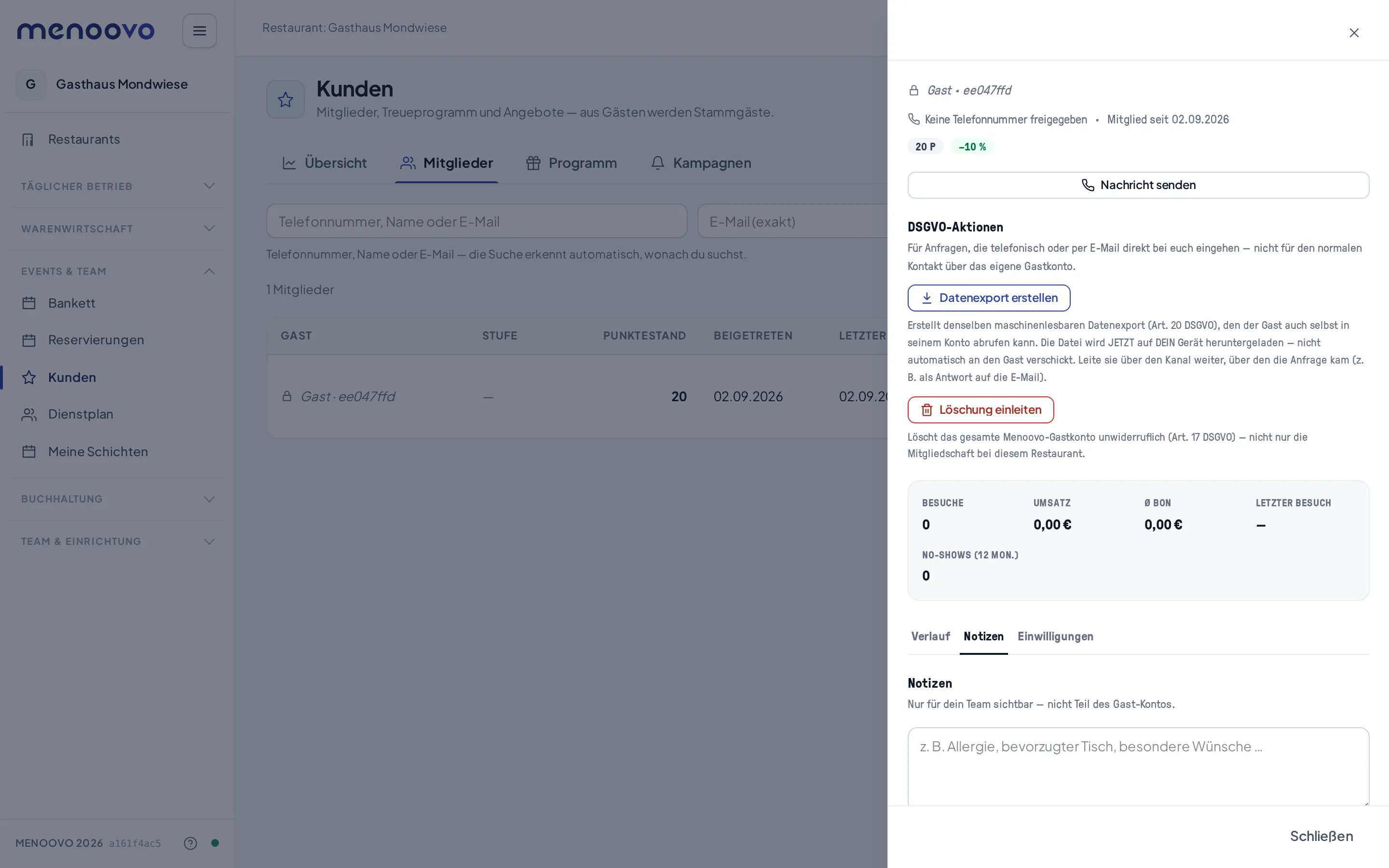This screenshot has height=868, width=1389.
Task: Click the menoovo logo
Action: point(85,31)
